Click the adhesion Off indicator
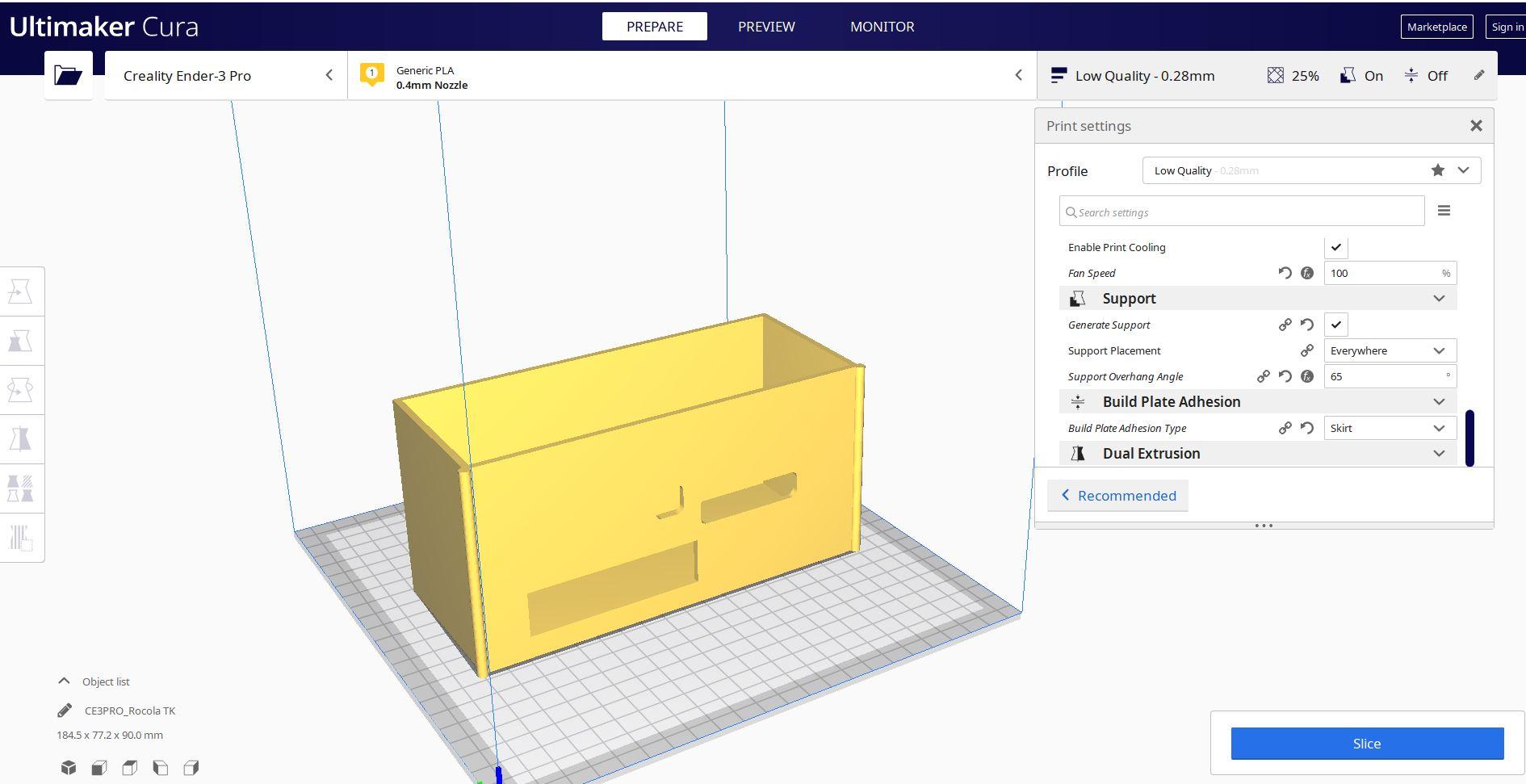The height and width of the screenshot is (784, 1526). (x=1426, y=76)
